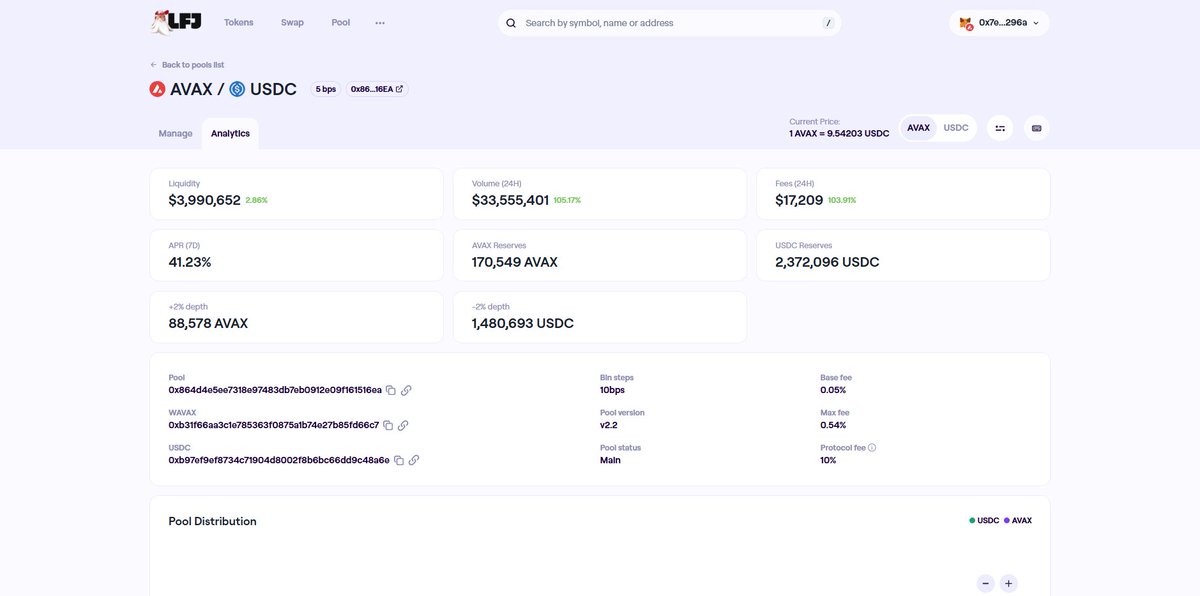Open the USDC address explorer link icon
This screenshot has width=1200, height=596.
coord(414,460)
